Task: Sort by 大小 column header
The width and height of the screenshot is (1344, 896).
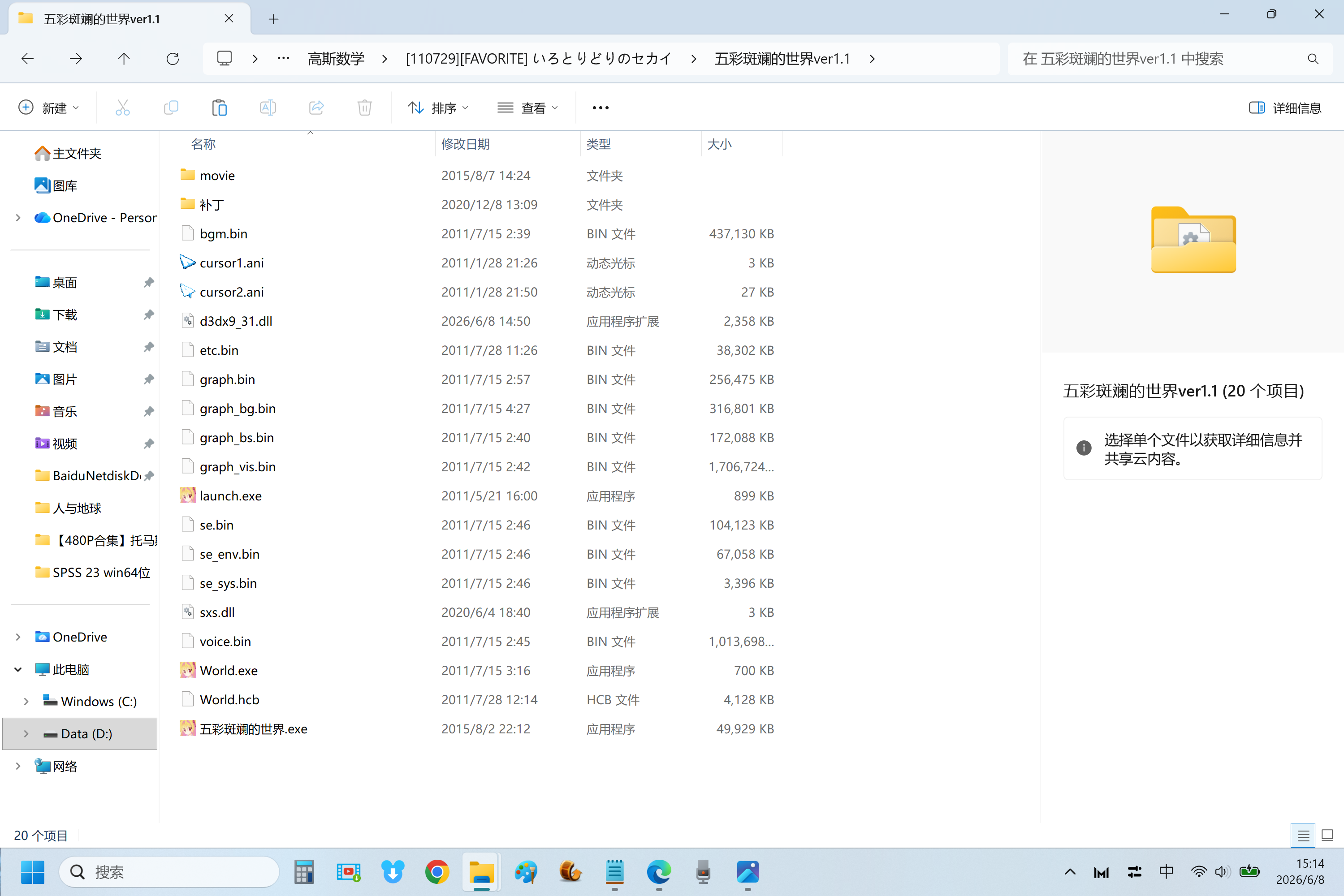Action: 719,144
